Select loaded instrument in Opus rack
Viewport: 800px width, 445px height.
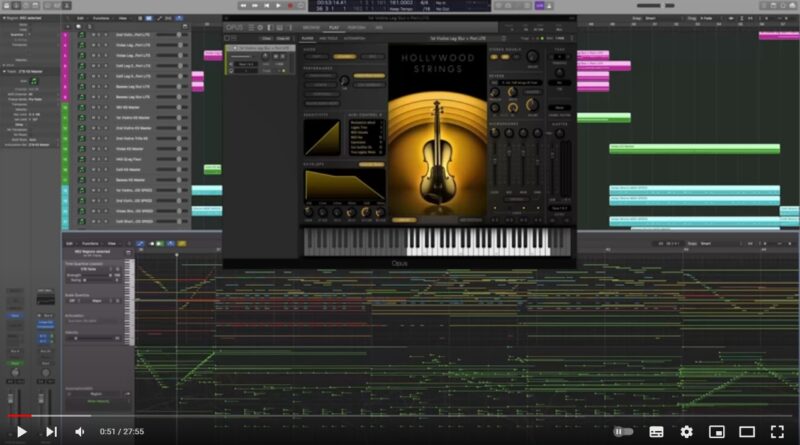click(x=261, y=48)
